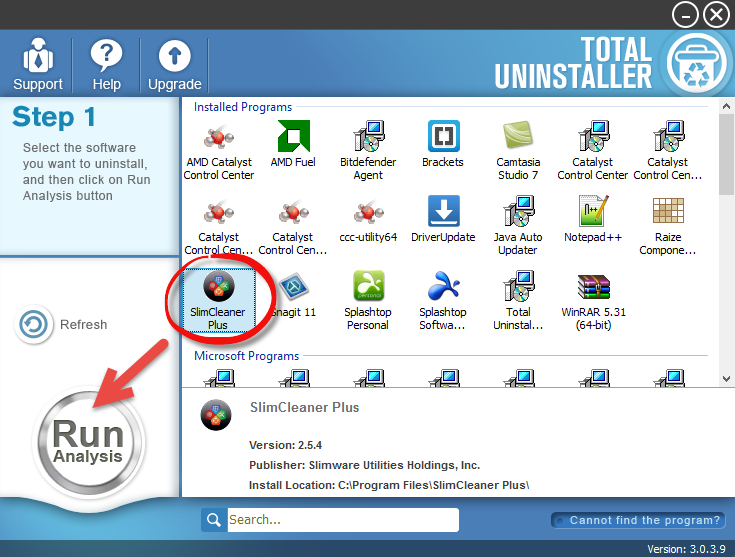Close the Total Uninstaller window
This screenshot has width=735, height=557.
pos(717,15)
